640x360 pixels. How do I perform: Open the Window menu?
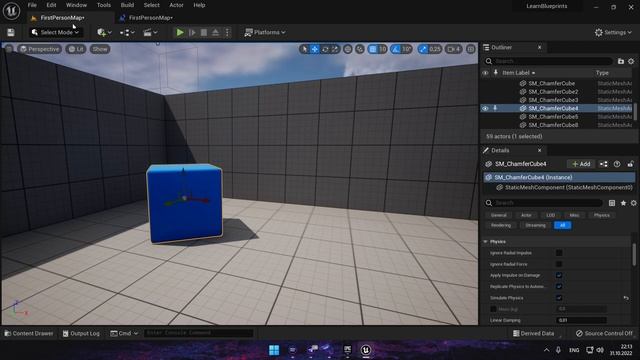pyautogui.click(x=76, y=5)
